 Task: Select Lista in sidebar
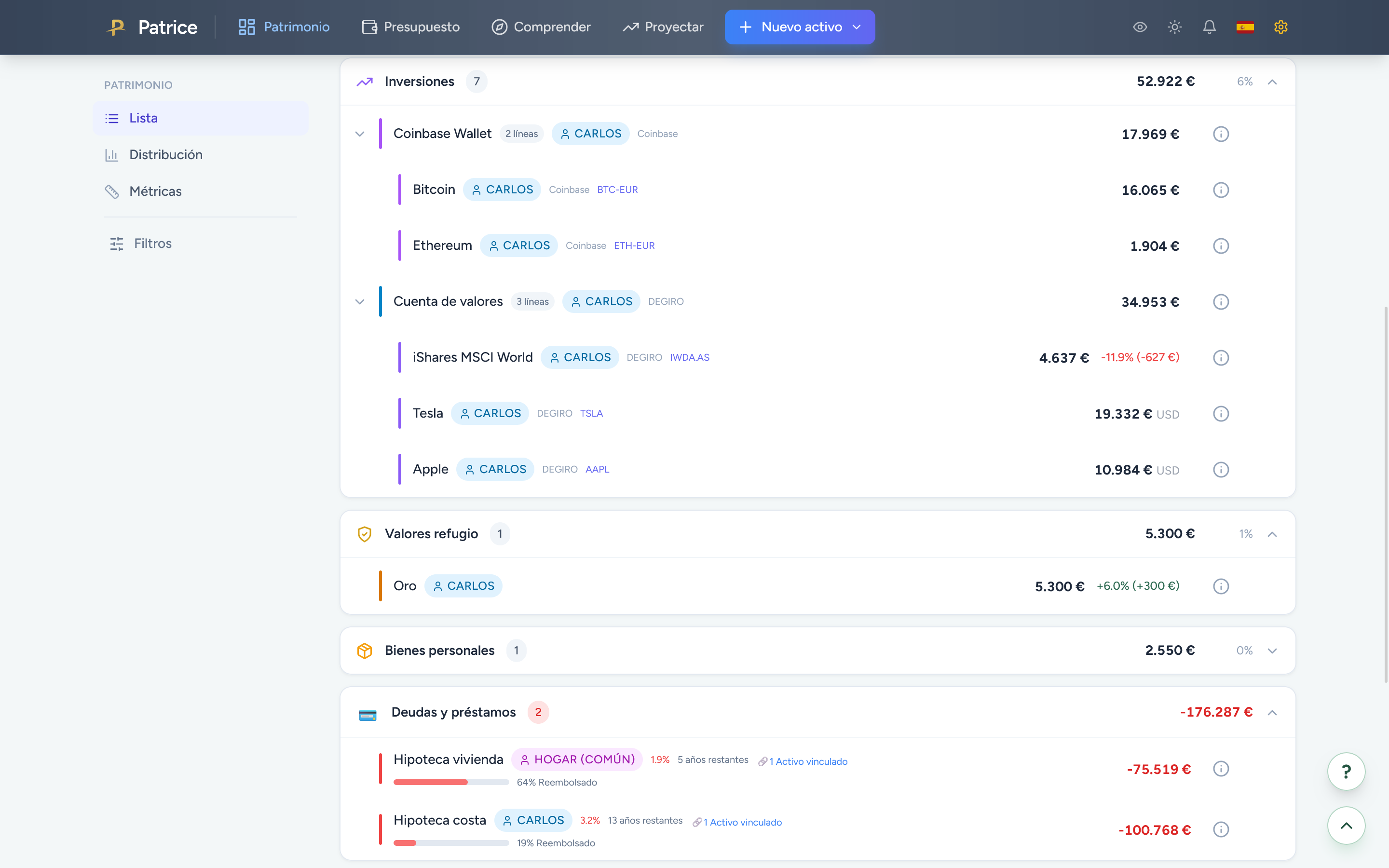[200, 118]
